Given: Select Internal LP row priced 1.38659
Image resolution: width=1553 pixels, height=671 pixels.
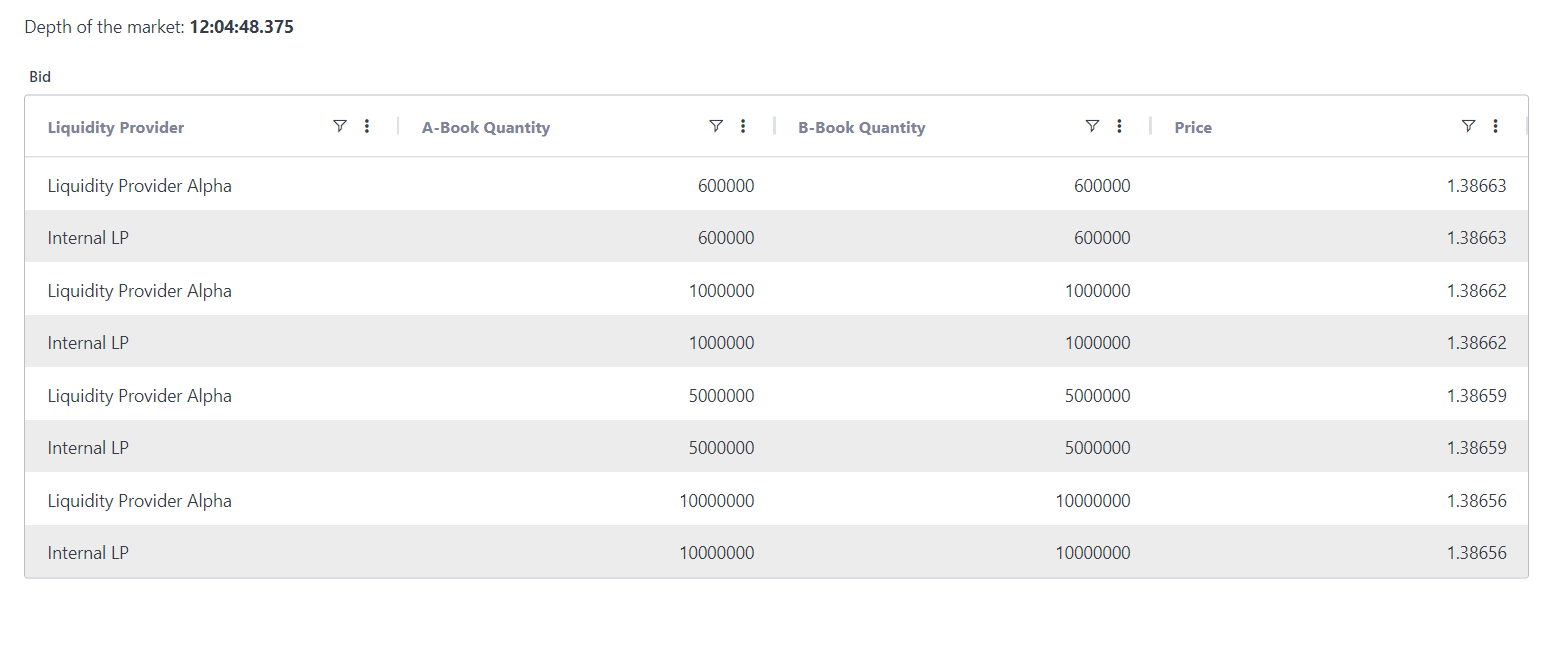Looking at the screenshot, I should point(88,448).
